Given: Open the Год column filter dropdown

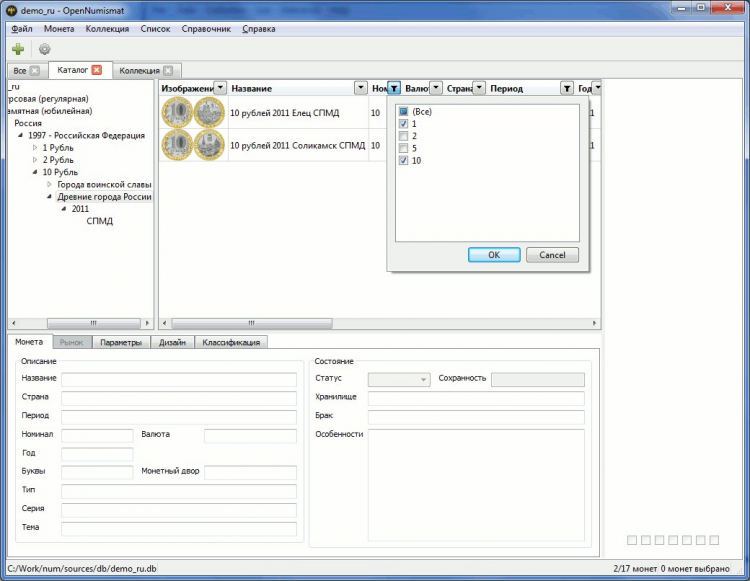Looking at the screenshot, I should [x=597, y=88].
